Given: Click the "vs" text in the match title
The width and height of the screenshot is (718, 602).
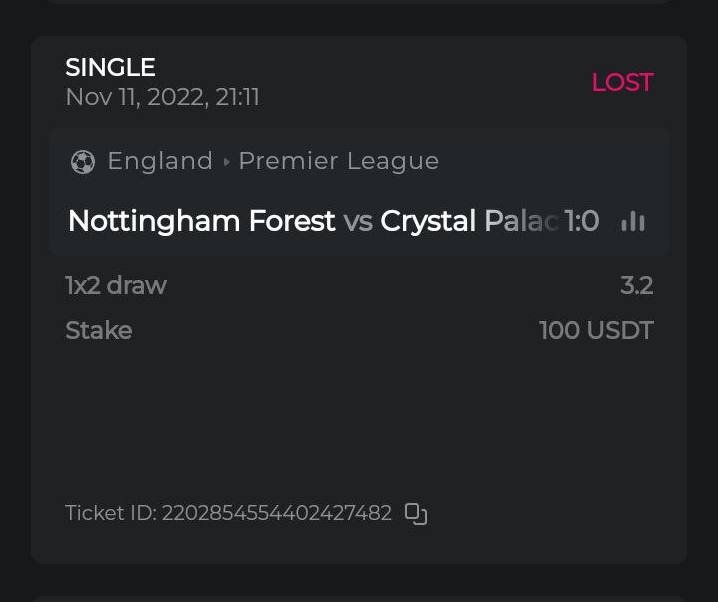Looking at the screenshot, I should click(358, 221).
